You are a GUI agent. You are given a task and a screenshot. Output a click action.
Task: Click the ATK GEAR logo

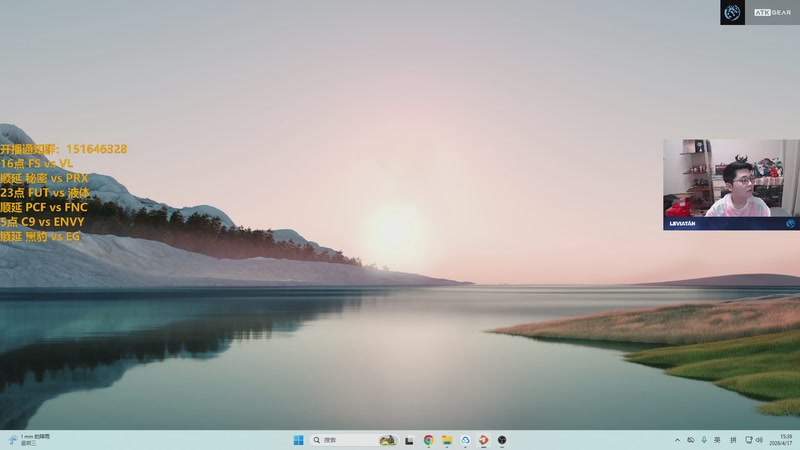(772, 12)
